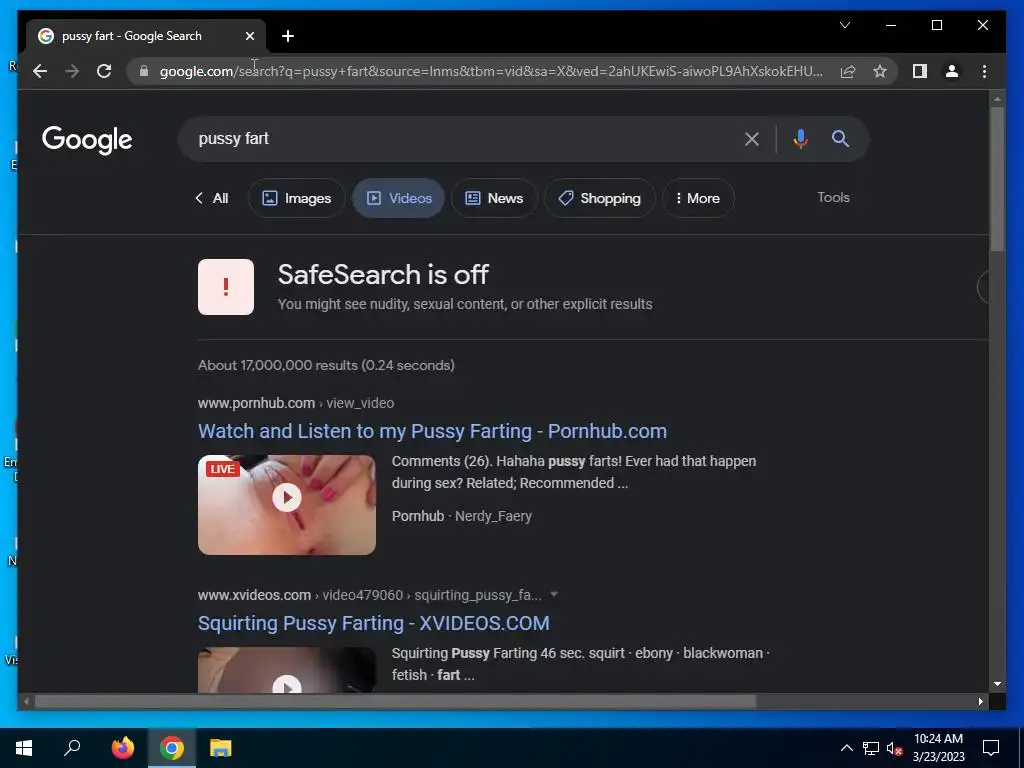Click Chrome icon in taskbar
The image size is (1024, 768).
pos(172,748)
